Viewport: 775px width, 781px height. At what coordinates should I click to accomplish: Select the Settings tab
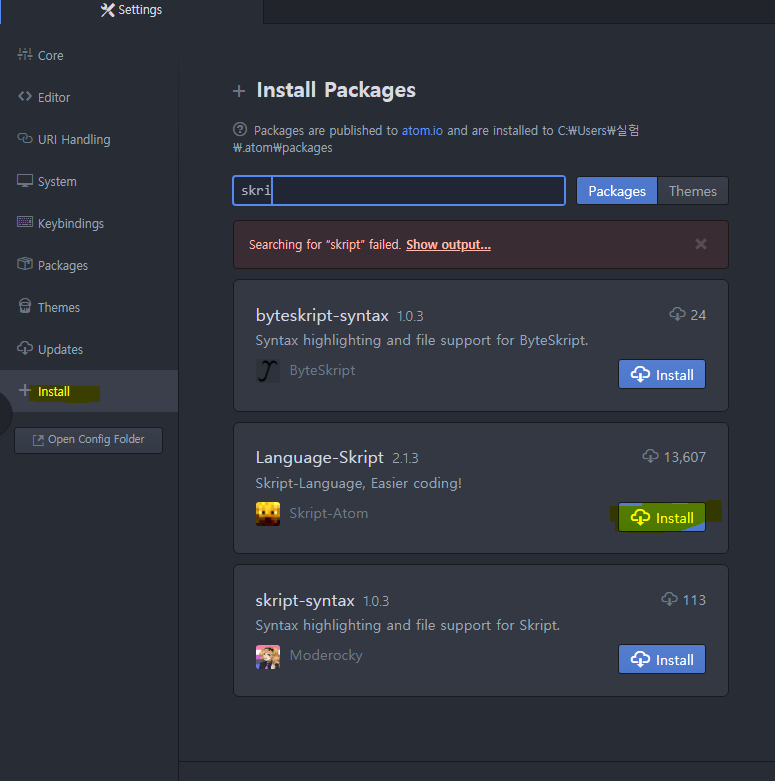click(131, 10)
